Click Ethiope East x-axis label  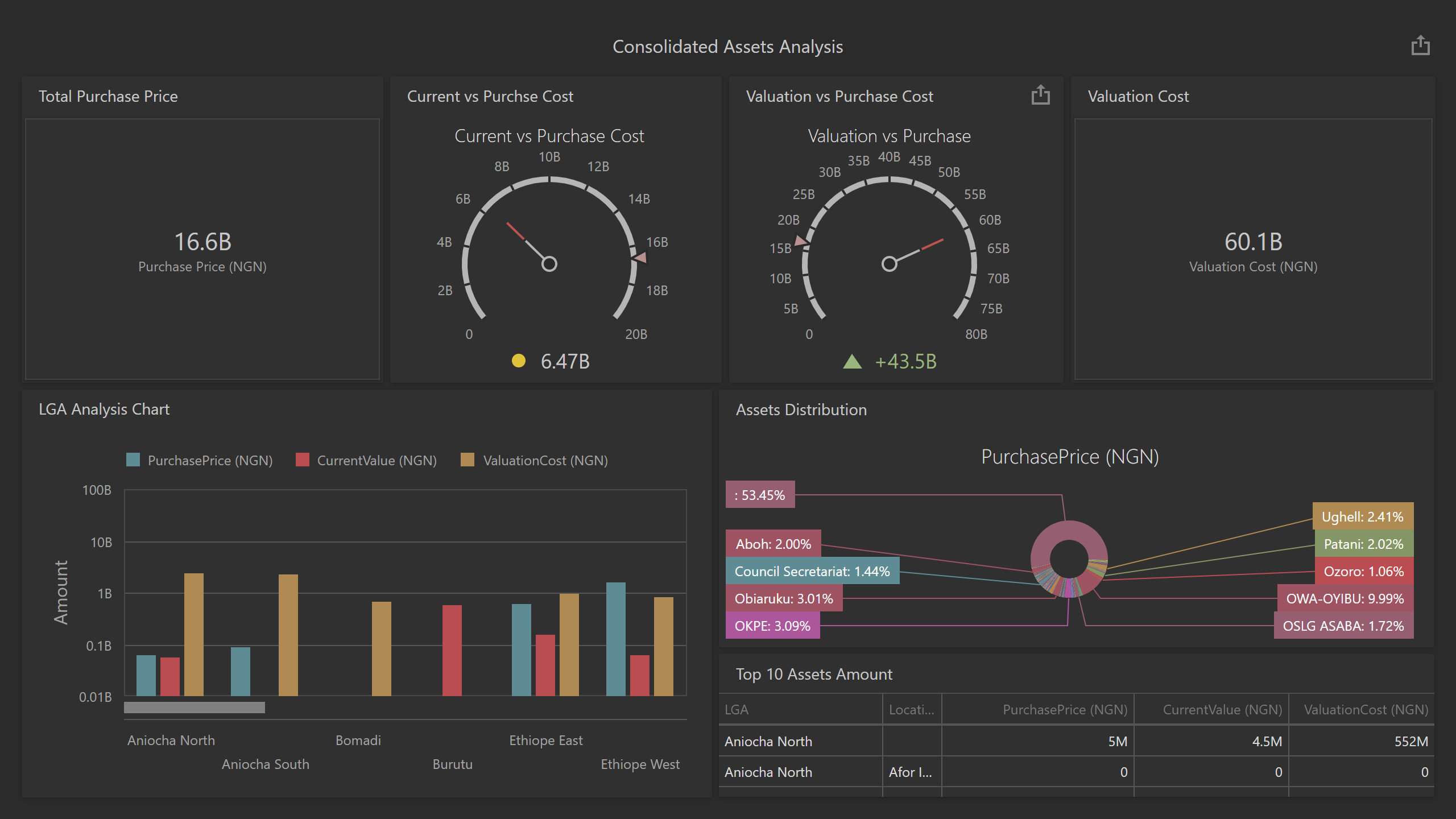click(546, 740)
